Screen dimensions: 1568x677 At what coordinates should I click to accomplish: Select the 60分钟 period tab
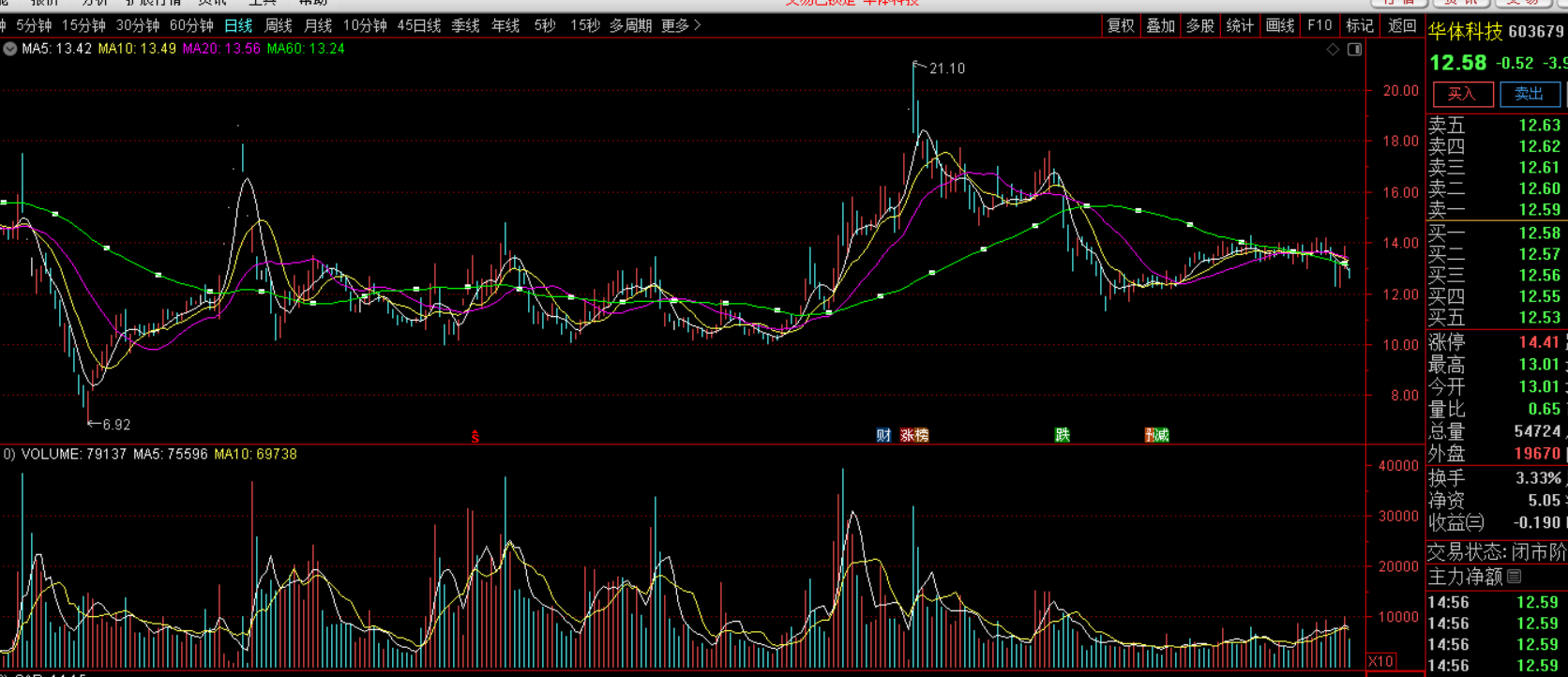click(x=191, y=26)
